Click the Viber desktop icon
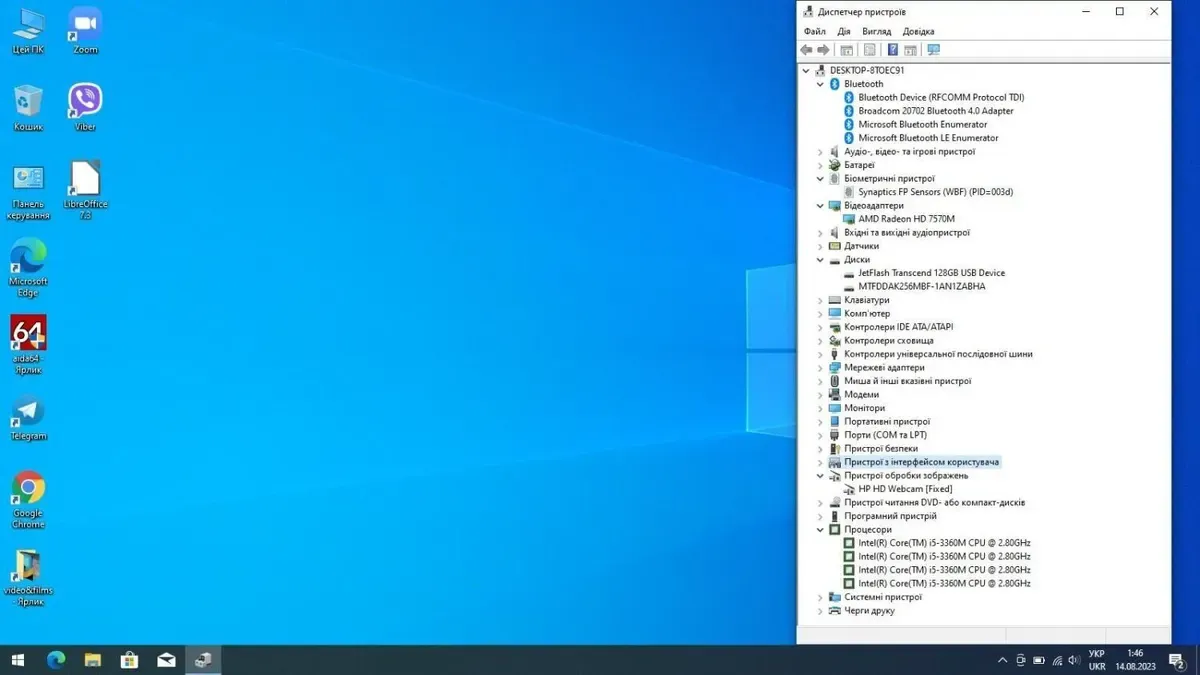 pos(85,102)
